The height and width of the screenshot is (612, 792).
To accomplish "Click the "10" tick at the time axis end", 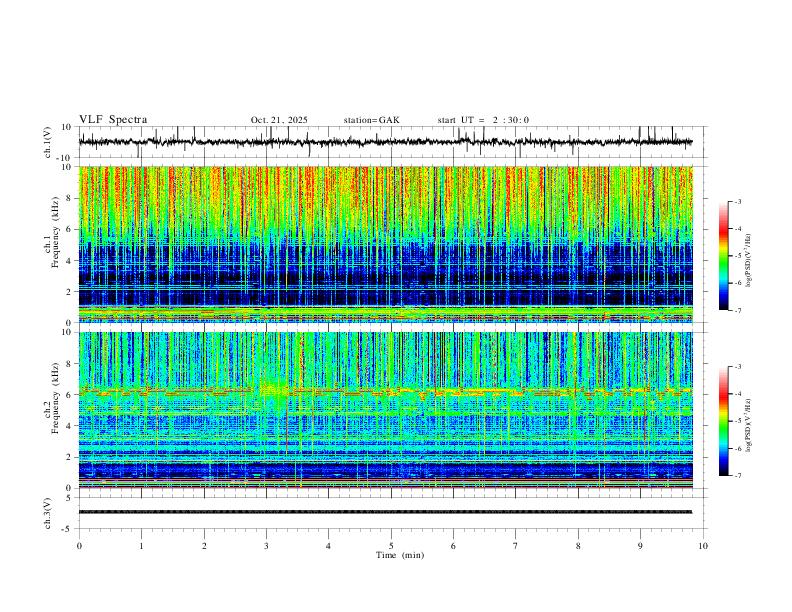I will [x=703, y=546].
